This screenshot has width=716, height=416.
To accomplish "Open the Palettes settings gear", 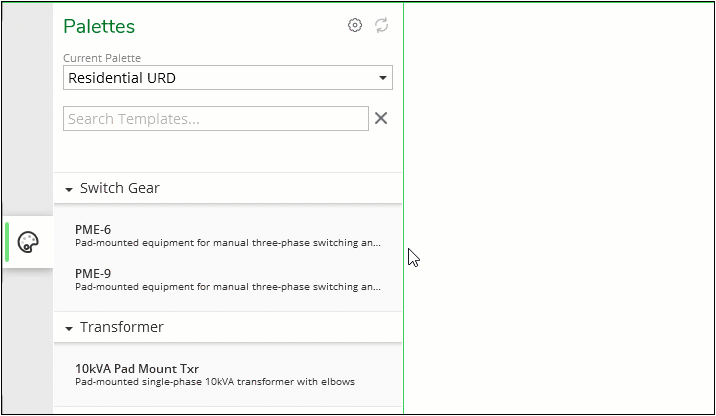I will click(x=355, y=25).
